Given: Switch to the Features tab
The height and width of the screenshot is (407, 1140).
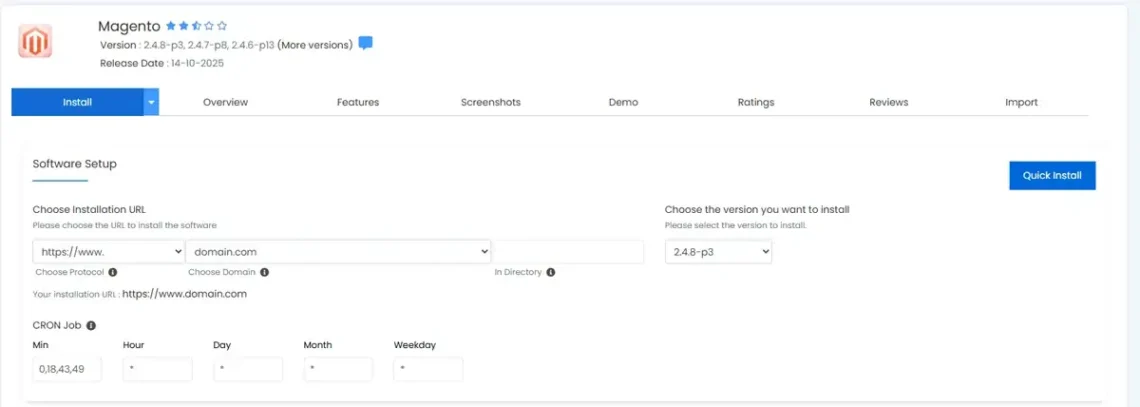Looking at the screenshot, I should tap(358, 102).
